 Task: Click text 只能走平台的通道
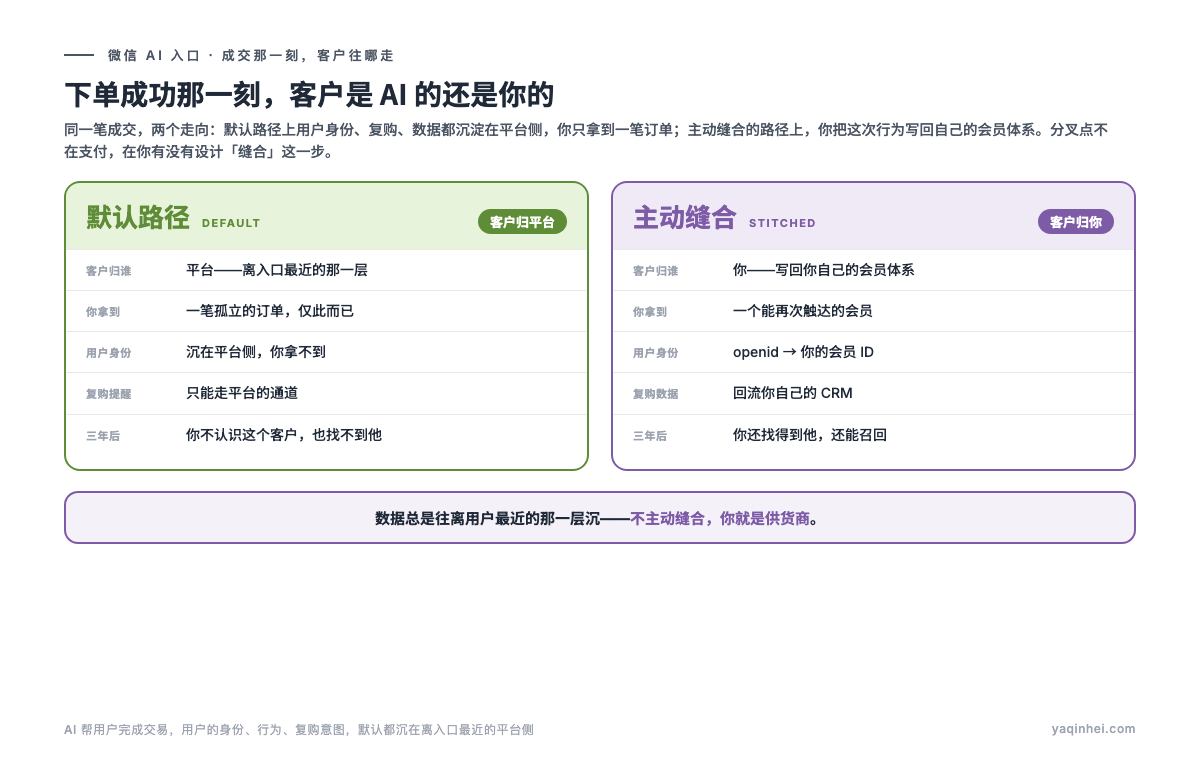click(x=242, y=393)
